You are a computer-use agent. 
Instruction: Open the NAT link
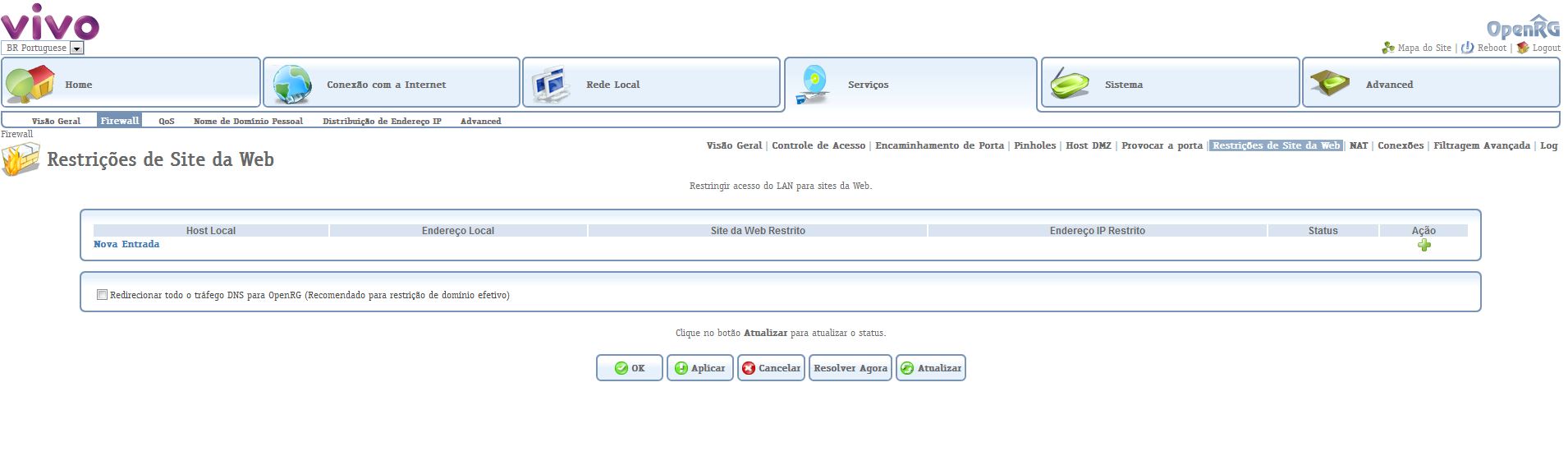point(1359,145)
